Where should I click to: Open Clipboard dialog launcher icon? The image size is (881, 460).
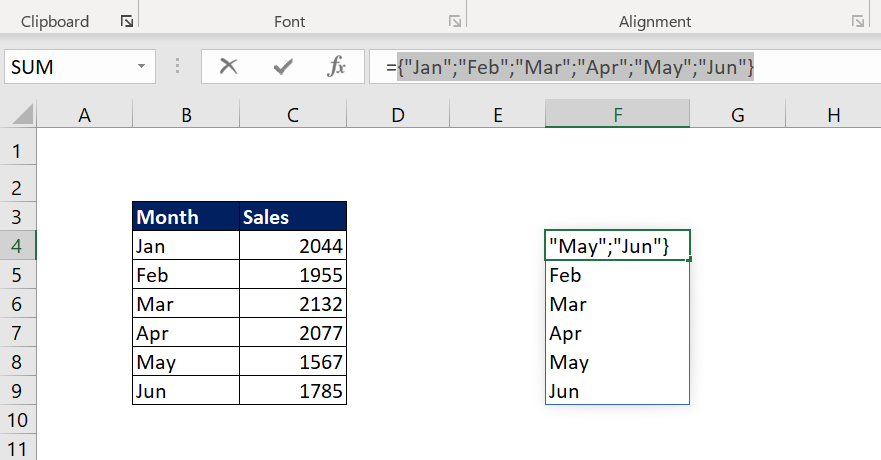[x=126, y=21]
